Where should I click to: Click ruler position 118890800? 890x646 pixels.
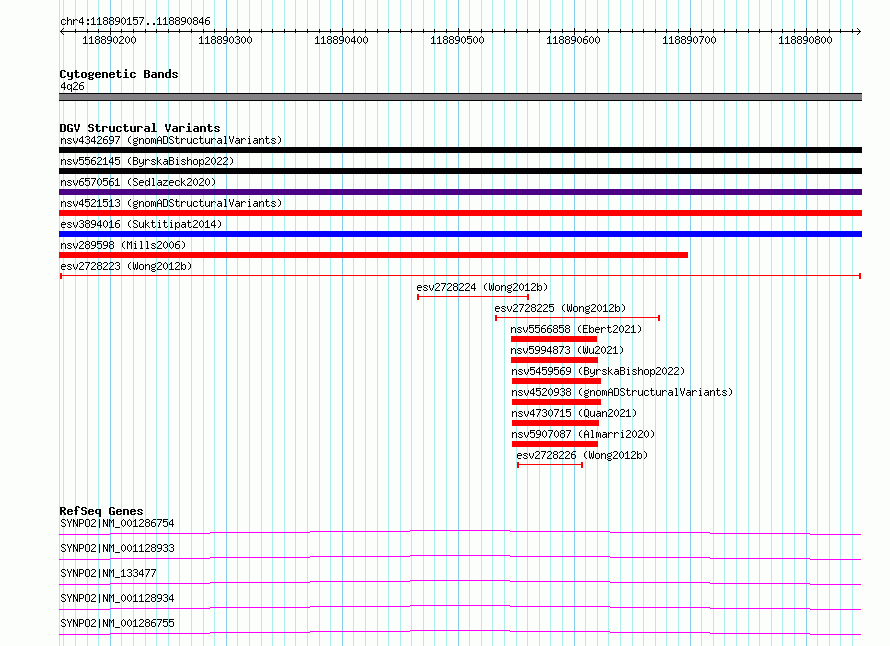coord(805,40)
